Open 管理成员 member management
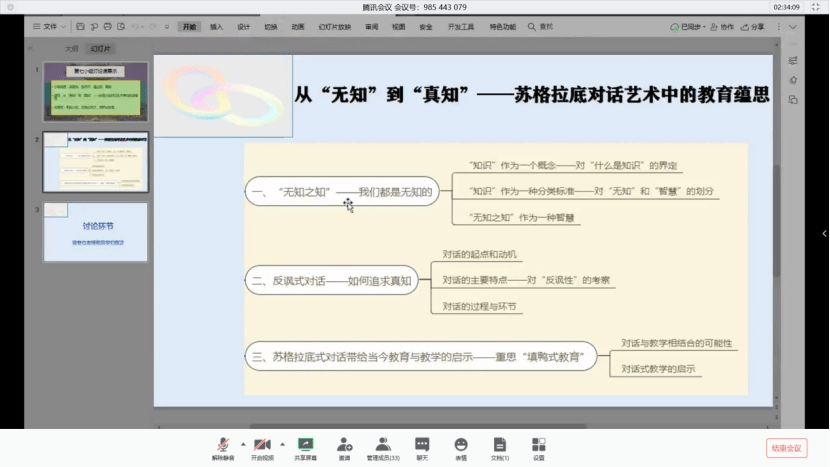Screen dimensions: 830x467 click(382, 444)
